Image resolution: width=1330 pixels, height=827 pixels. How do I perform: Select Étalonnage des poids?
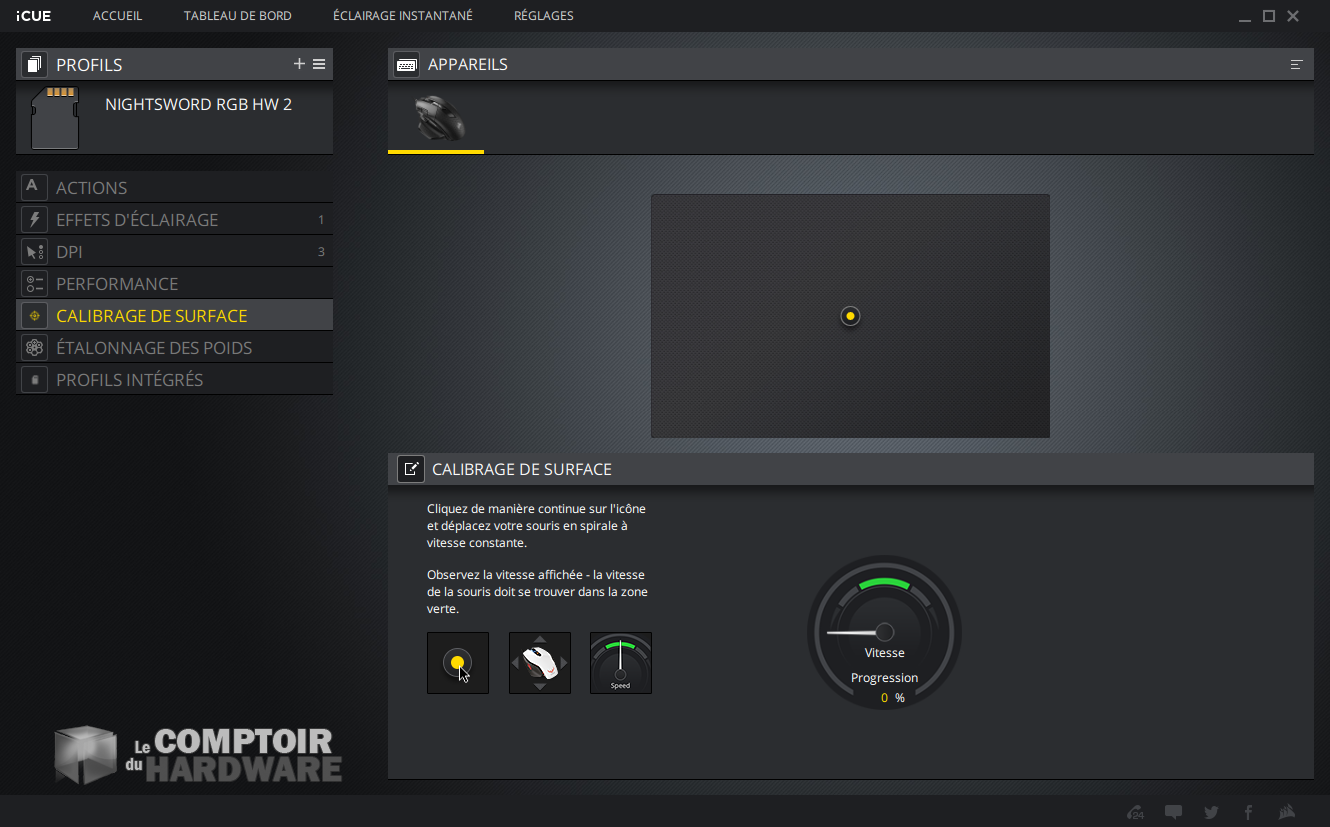click(x=154, y=348)
